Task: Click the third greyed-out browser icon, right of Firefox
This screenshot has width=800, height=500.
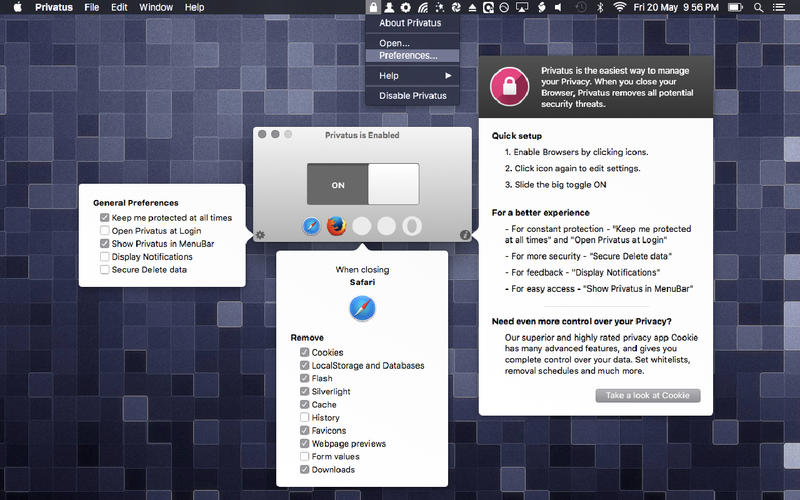Action: pos(362,226)
